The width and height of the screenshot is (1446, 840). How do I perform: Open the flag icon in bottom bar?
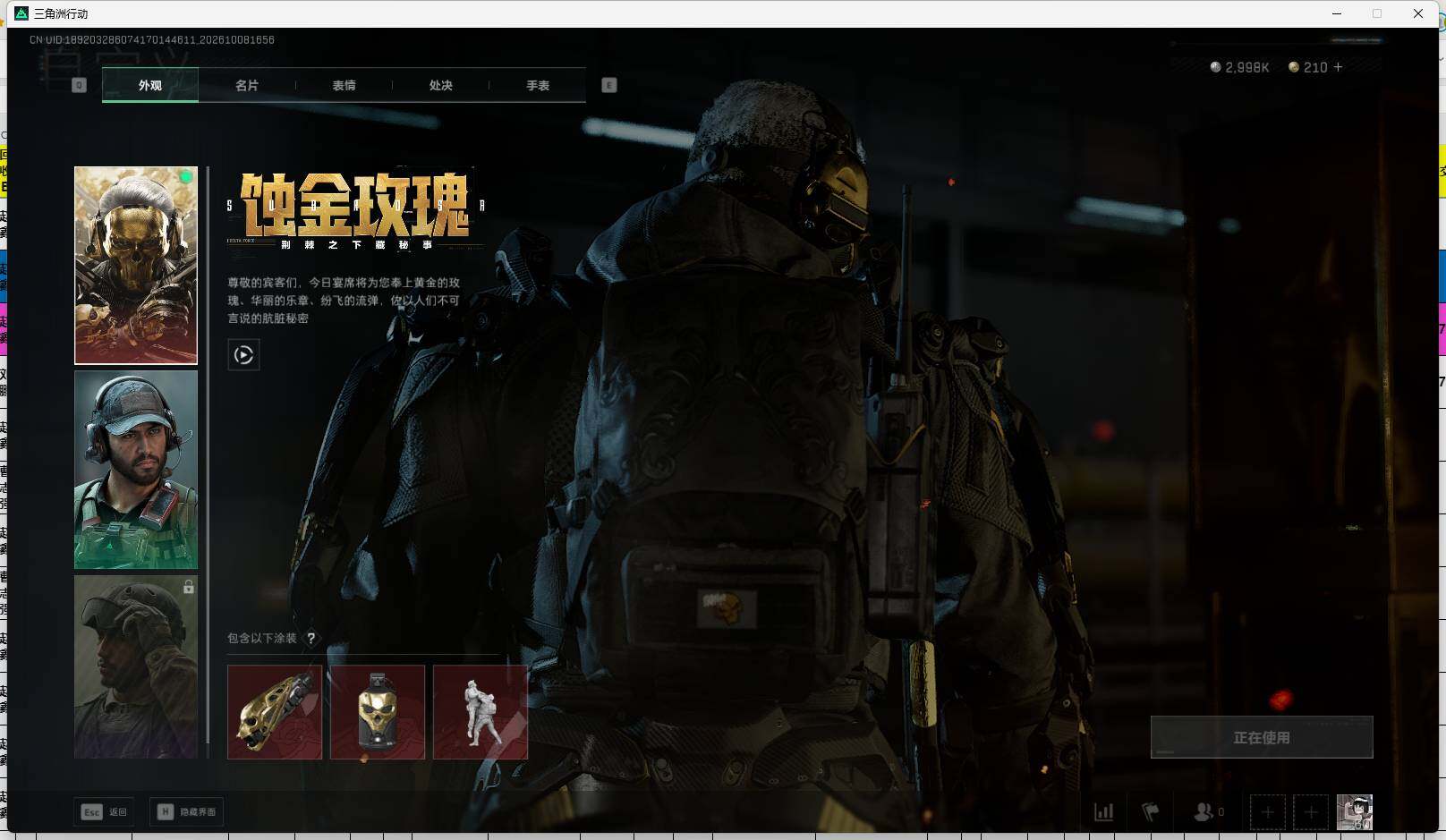coord(1151,812)
